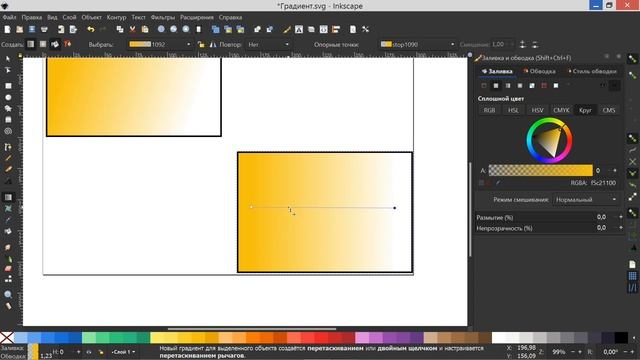Pick the 3D box tool

8,120
